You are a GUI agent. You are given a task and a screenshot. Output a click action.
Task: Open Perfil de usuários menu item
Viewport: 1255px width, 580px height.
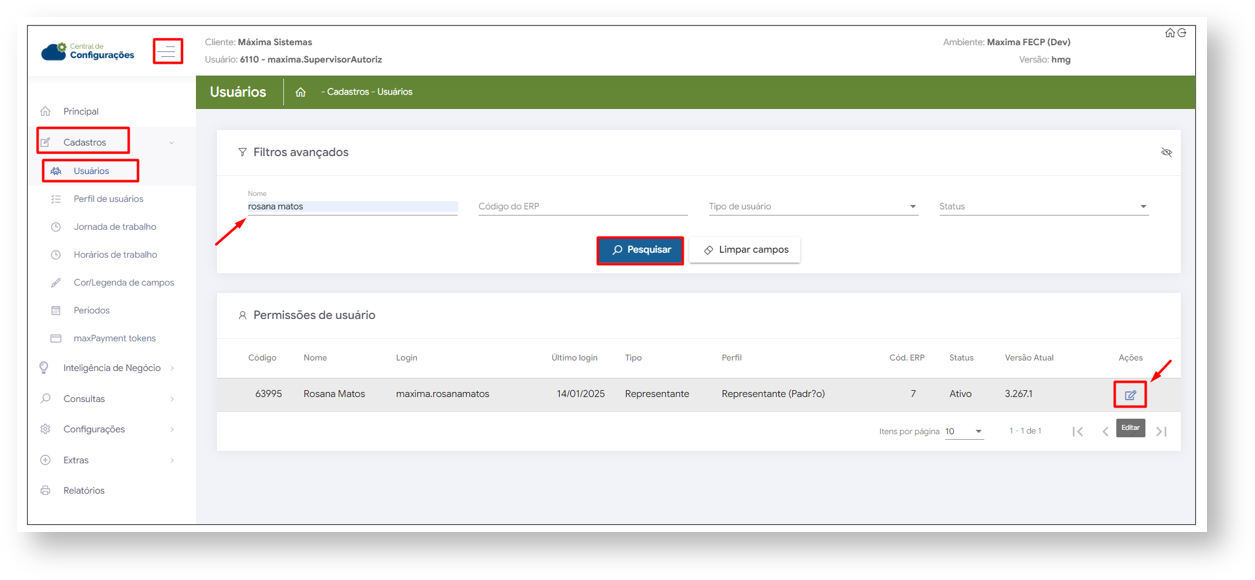click(x=108, y=199)
